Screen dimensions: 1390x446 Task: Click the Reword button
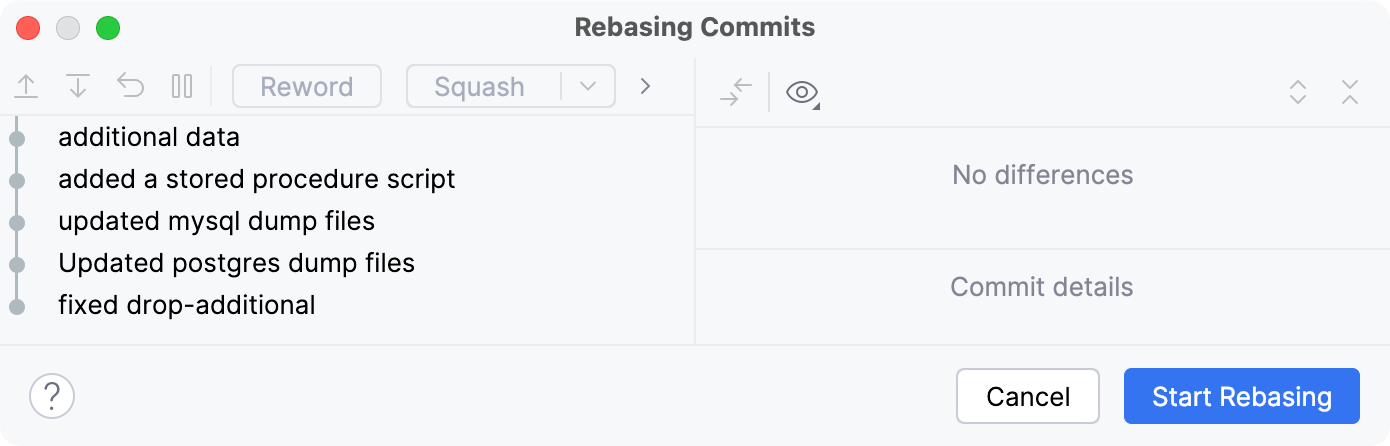coord(307,87)
